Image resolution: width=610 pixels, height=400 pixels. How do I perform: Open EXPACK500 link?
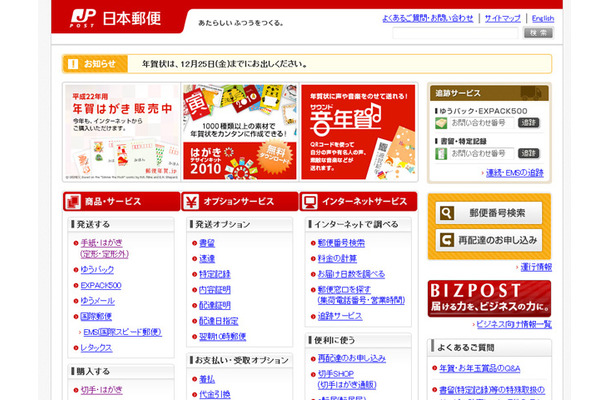pos(101,285)
